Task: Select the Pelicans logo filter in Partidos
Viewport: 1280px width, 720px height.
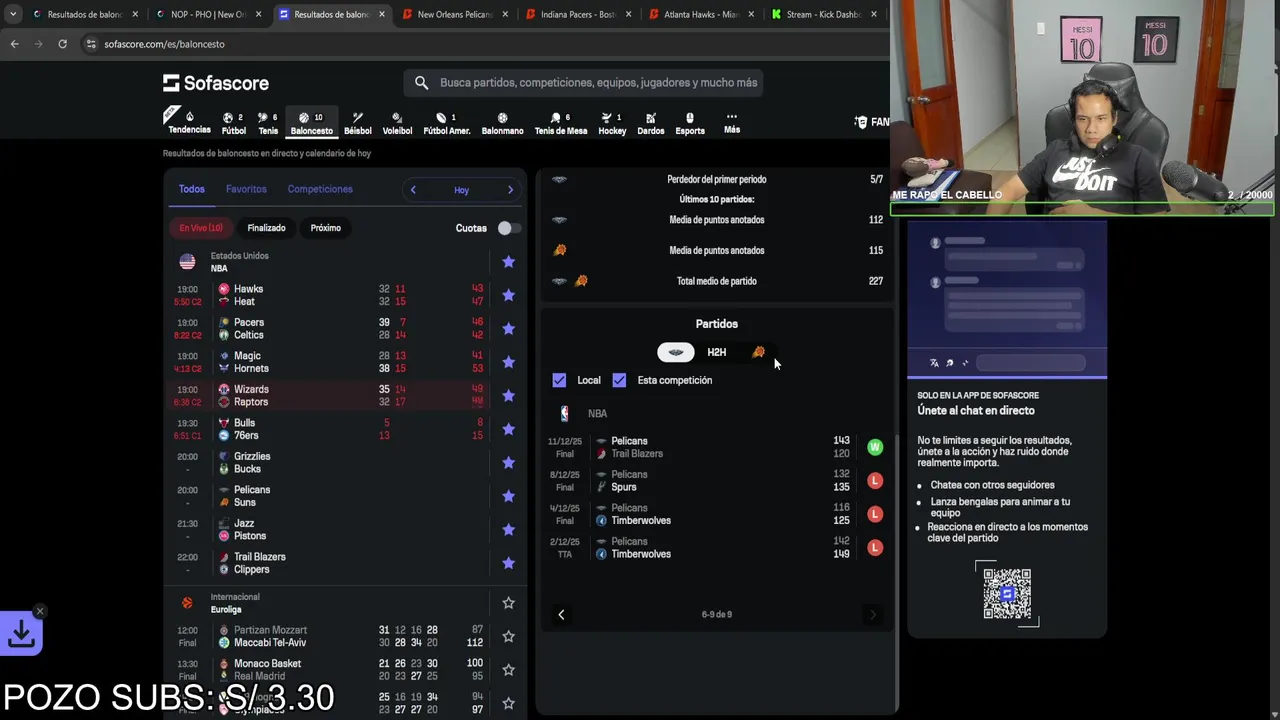Action: [676, 352]
